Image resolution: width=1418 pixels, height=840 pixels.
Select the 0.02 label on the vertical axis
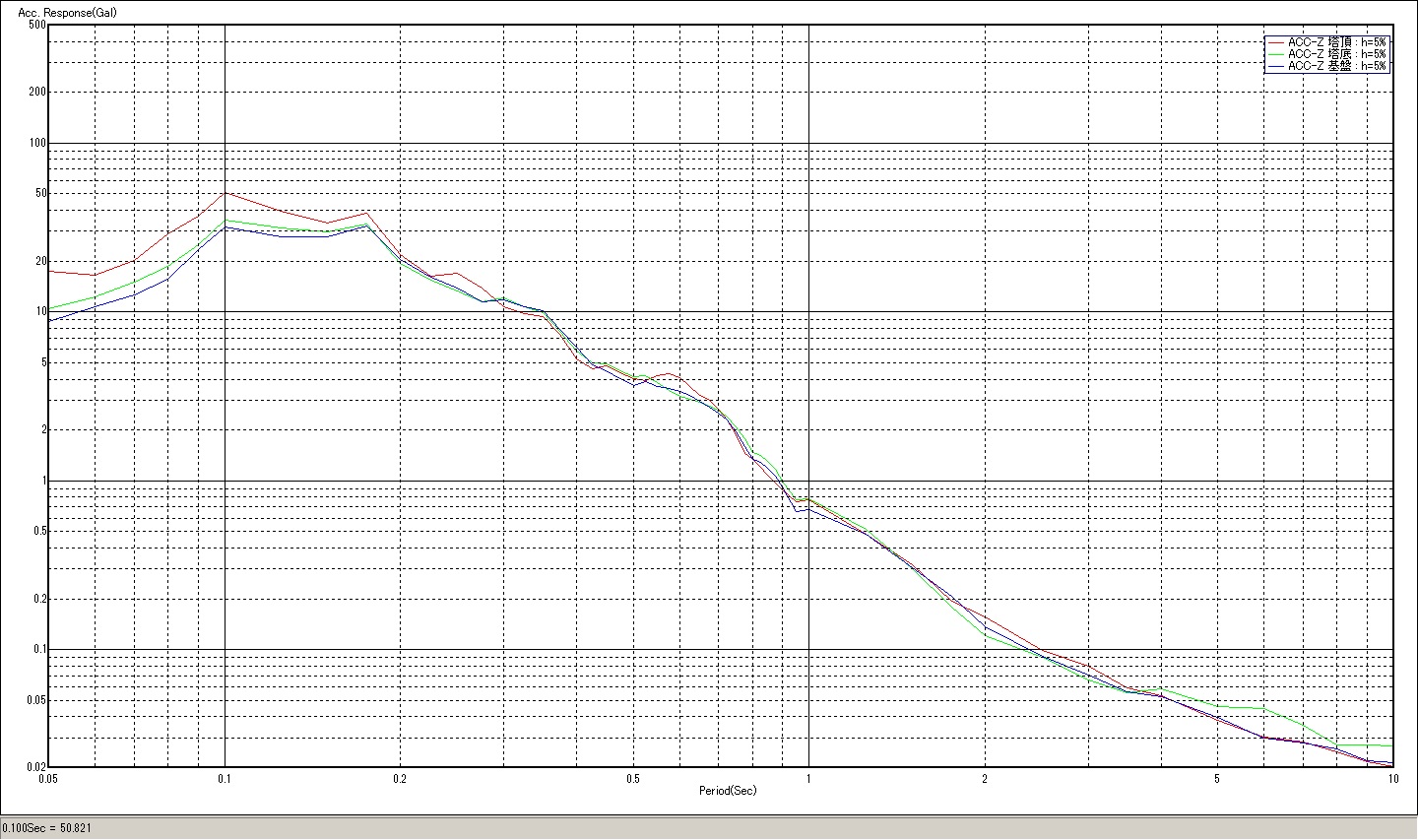[x=35, y=767]
